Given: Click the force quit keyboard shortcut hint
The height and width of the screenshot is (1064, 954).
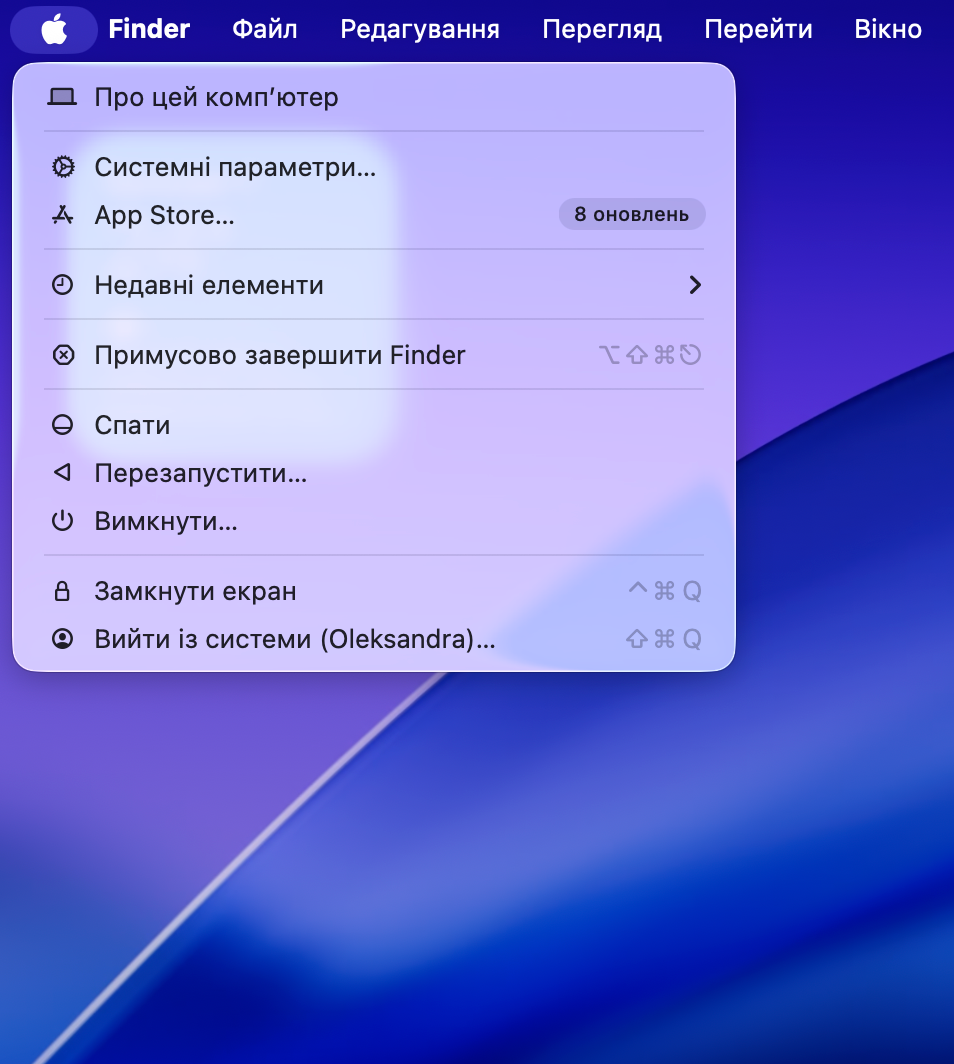Looking at the screenshot, I should 650,355.
